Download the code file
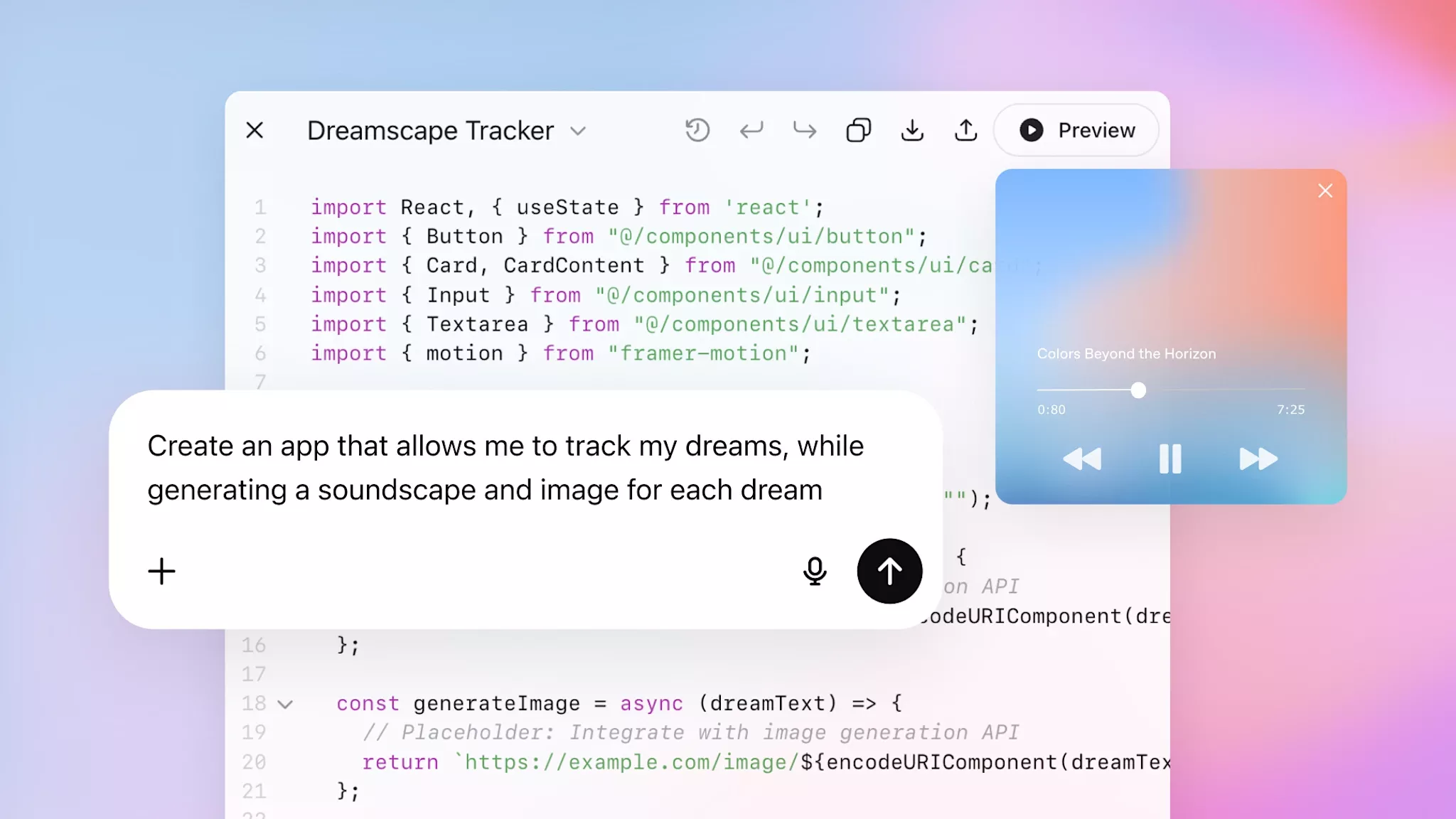Screen dimensions: 1456x819 (x=913, y=130)
